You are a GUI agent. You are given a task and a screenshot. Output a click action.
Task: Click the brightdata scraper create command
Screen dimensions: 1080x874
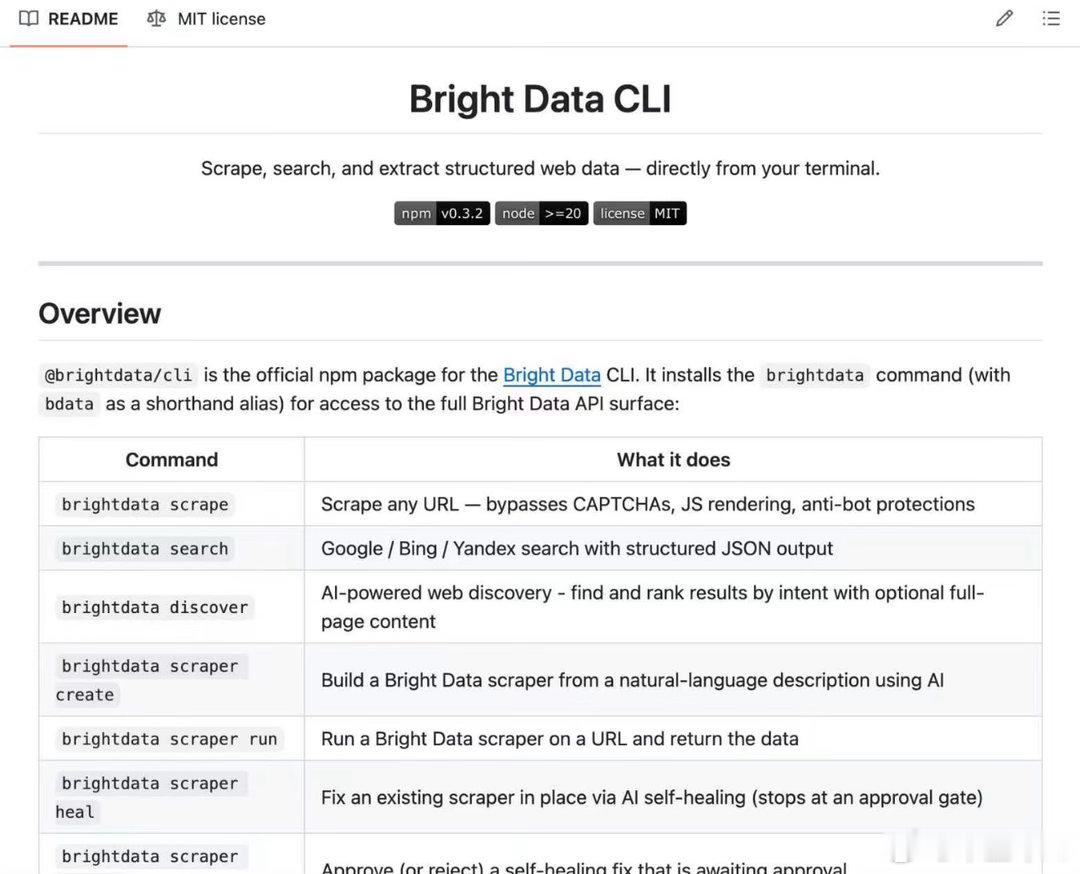click(x=151, y=680)
